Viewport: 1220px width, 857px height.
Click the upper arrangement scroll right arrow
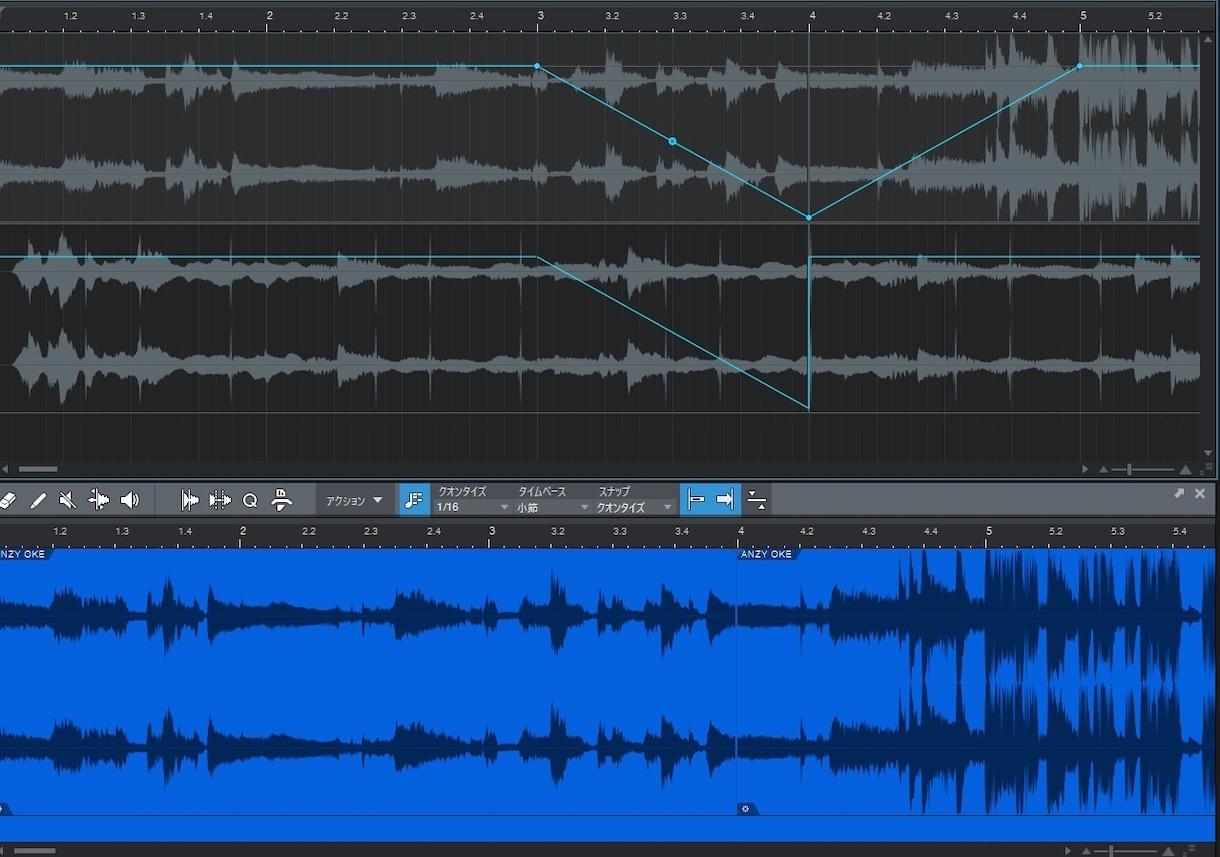click(x=1085, y=469)
